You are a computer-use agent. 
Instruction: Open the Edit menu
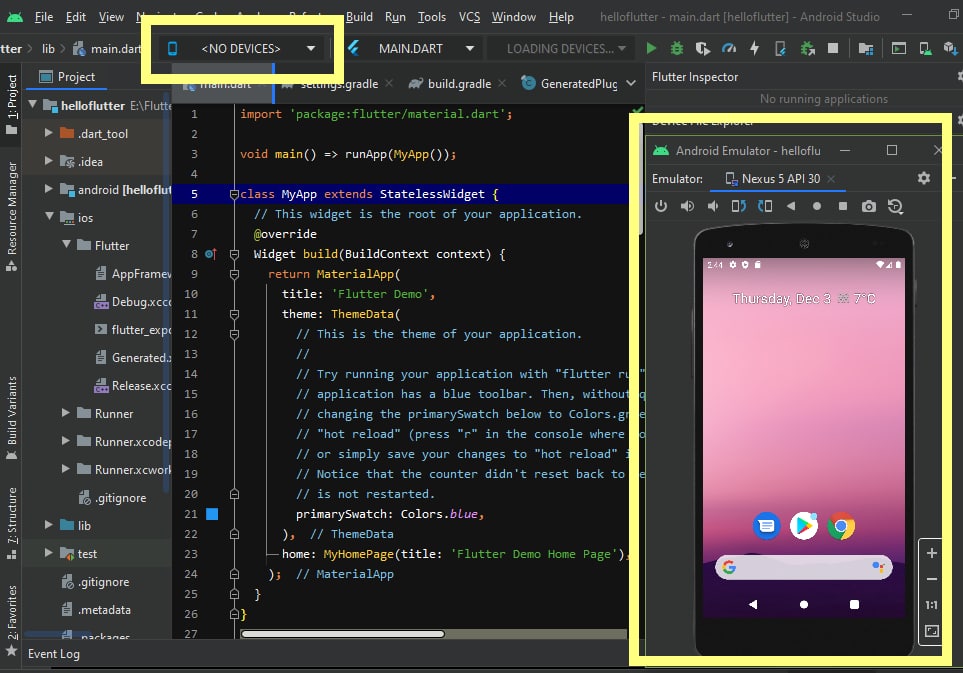pos(76,17)
